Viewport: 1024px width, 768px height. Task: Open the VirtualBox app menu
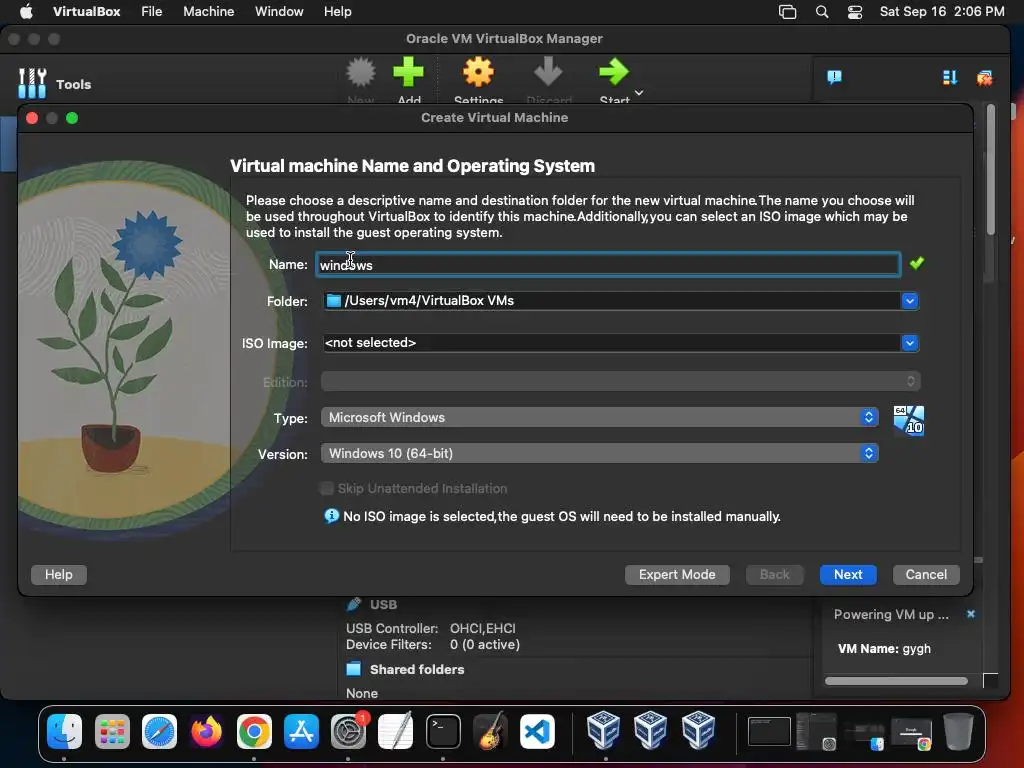click(x=86, y=12)
